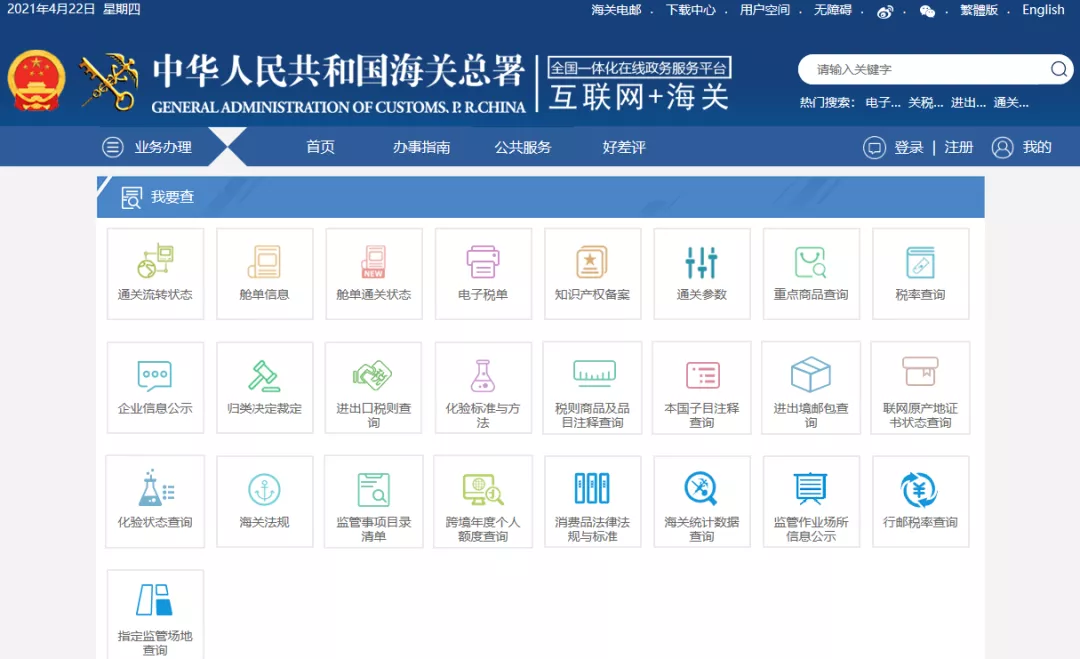The image size is (1080, 659).
Task: Select 重点商品查询 shopping bag icon
Action: pyautogui.click(x=811, y=262)
